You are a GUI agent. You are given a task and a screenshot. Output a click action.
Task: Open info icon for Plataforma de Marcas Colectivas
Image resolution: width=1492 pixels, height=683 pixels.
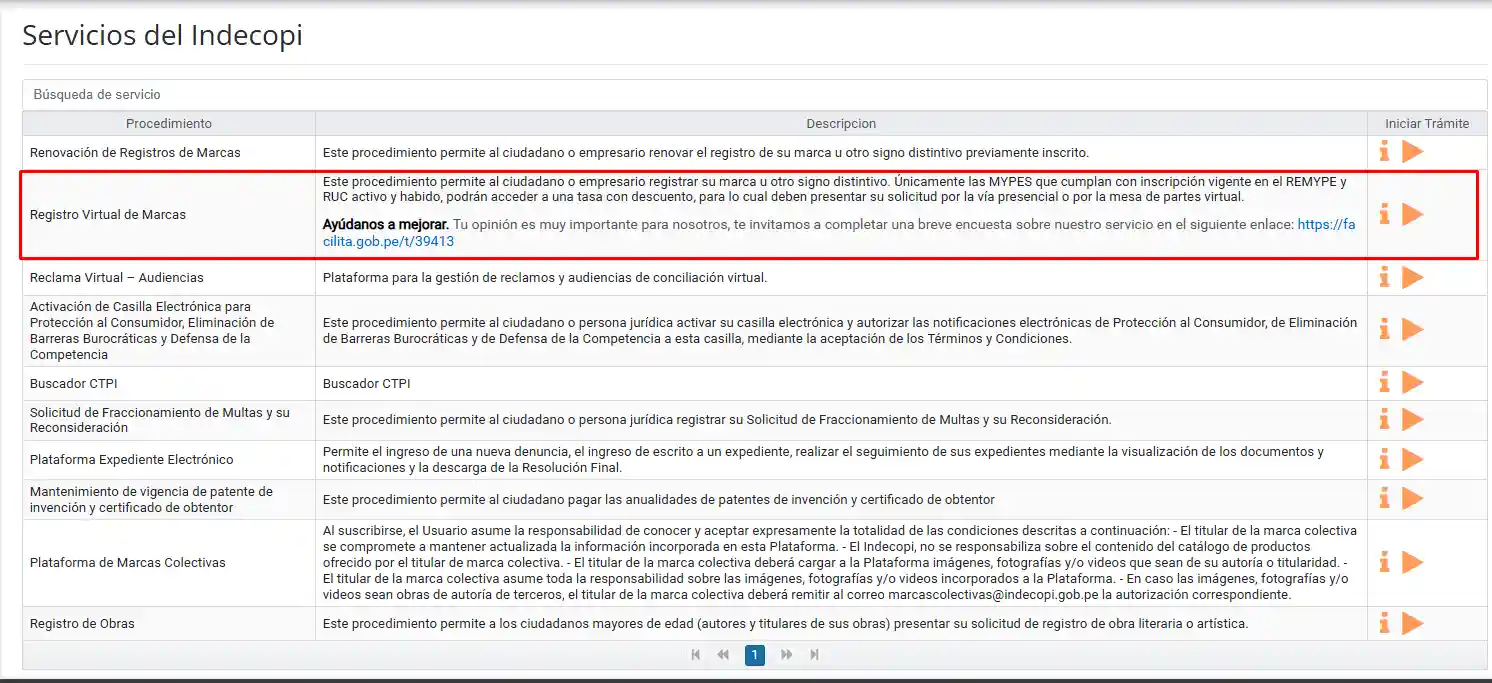pyautogui.click(x=1385, y=562)
